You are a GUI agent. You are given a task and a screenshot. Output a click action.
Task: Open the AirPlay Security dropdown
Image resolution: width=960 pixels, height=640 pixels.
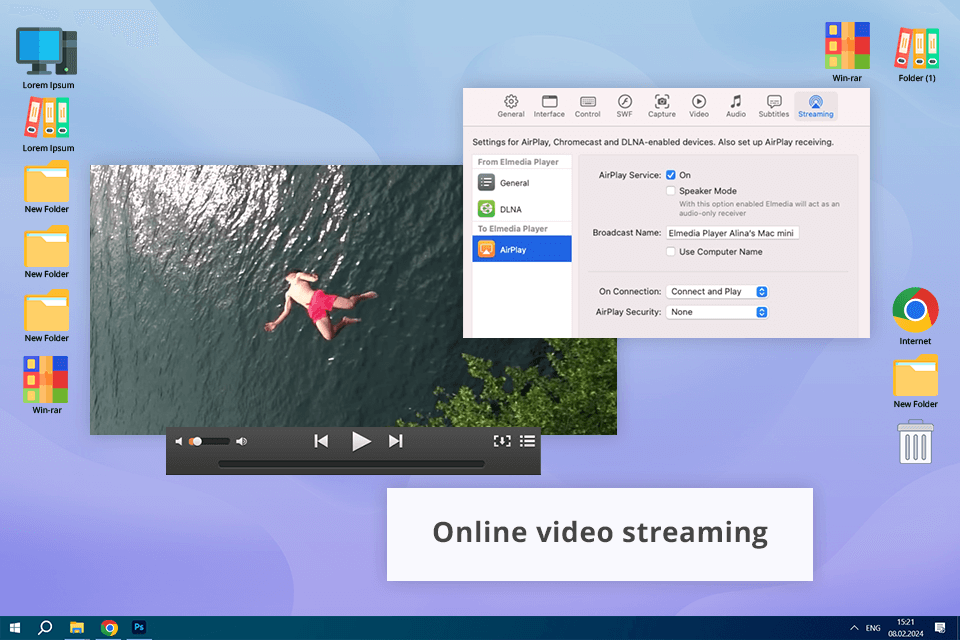[716, 312]
